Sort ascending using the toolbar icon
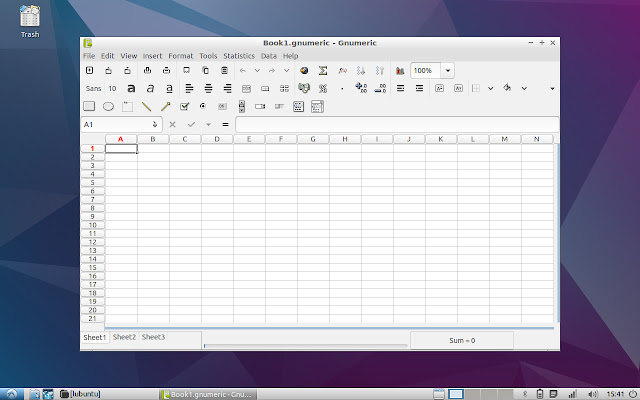Image resolution: width=640 pixels, height=400 pixels. tap(361, 71)
